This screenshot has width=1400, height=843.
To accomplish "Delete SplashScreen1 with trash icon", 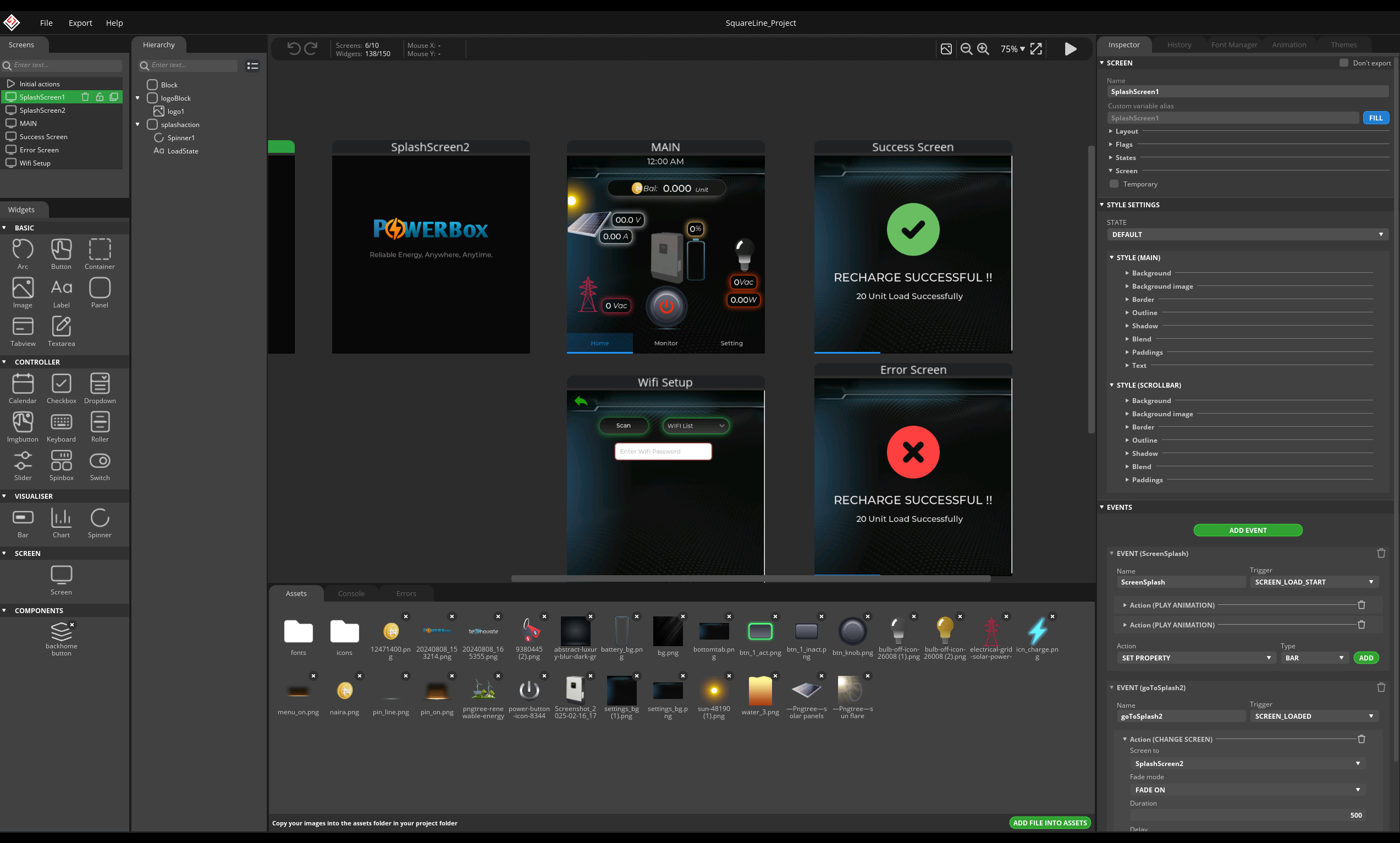I will [85, 97].
